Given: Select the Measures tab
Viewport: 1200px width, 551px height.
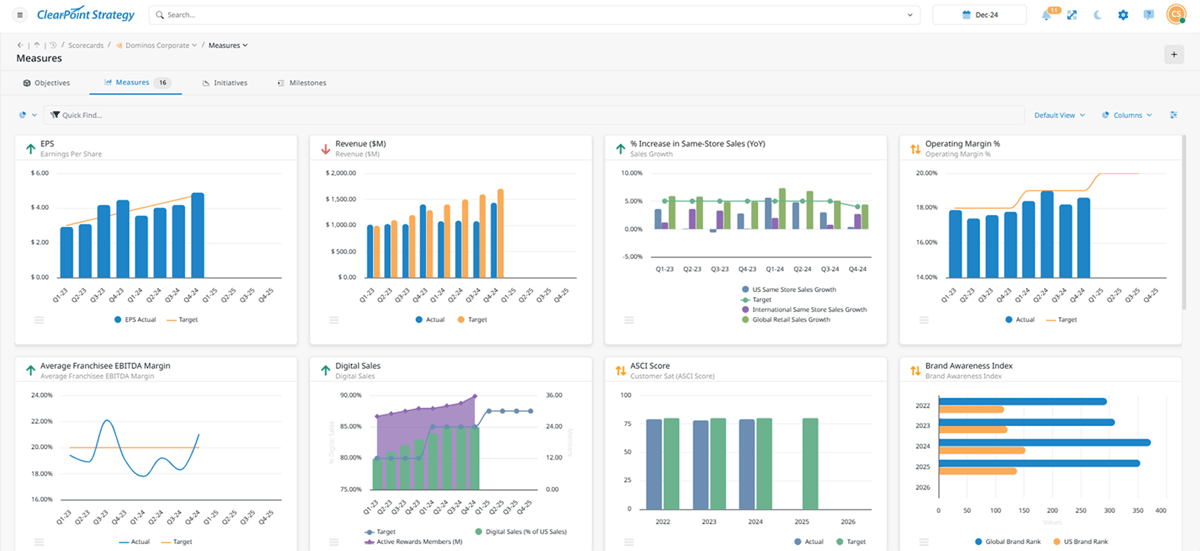Looking at the screenshot, I should tap(137, 83).
